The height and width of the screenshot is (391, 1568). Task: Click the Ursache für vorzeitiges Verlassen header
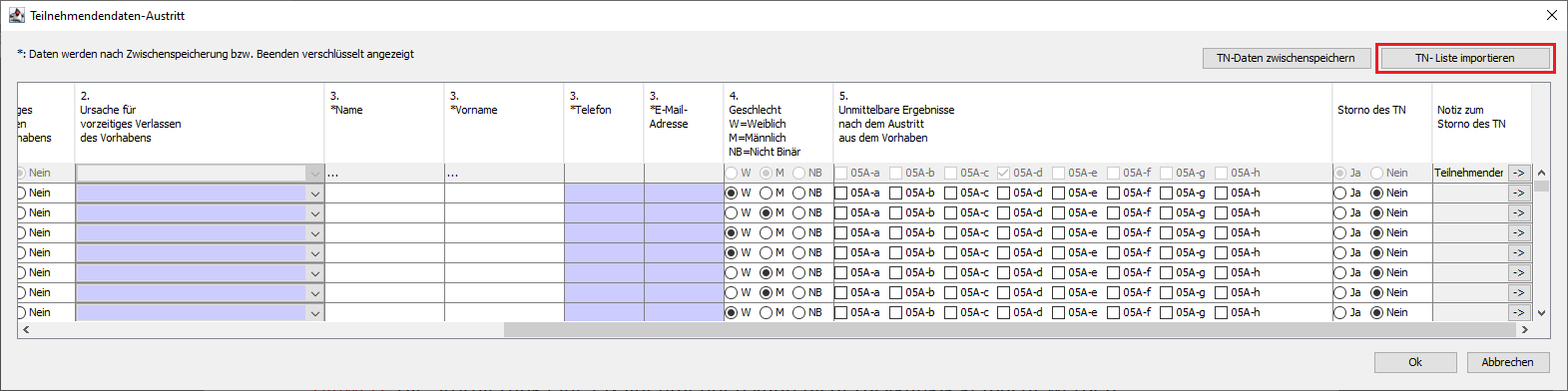pos(200,123)
